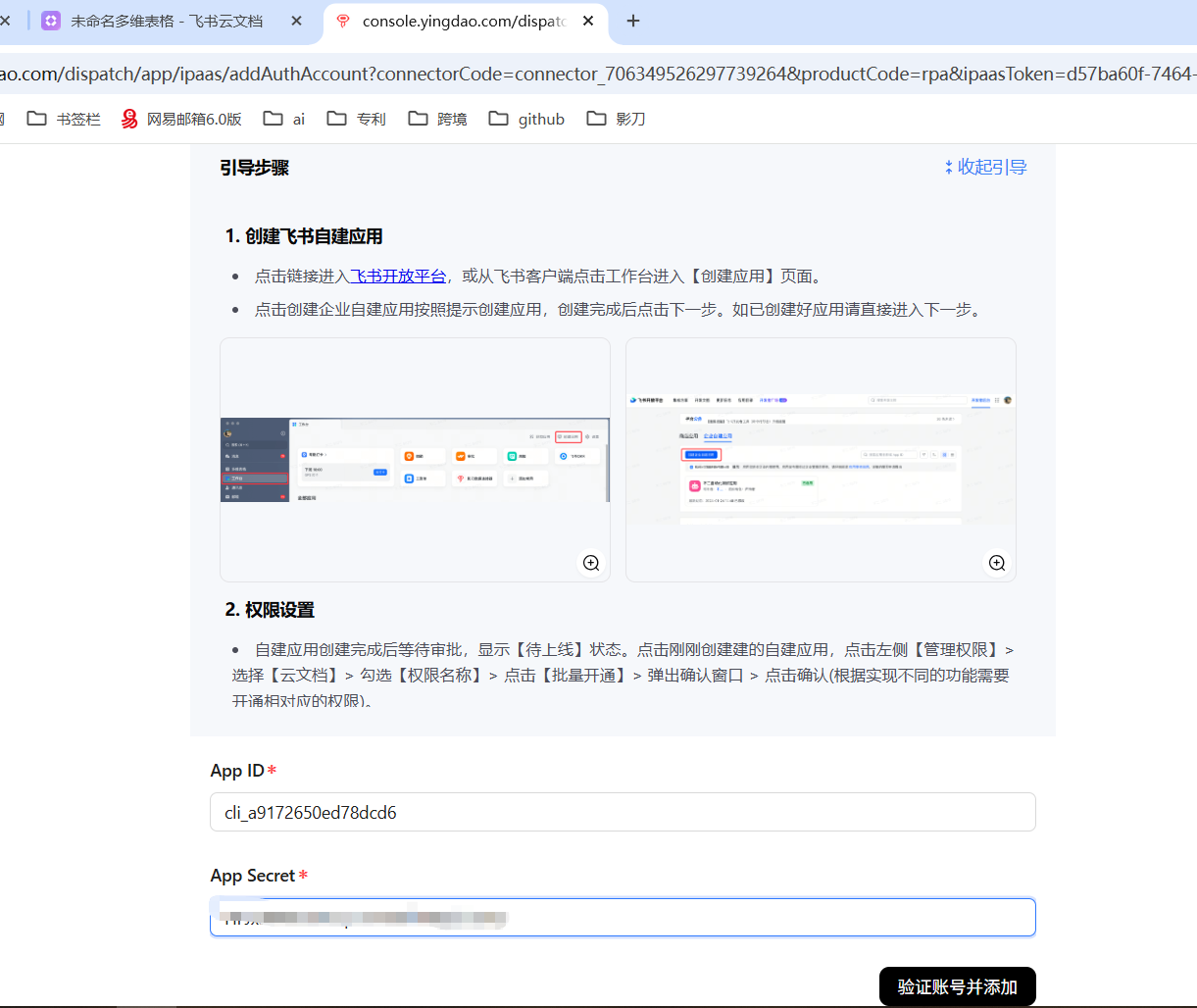
Task: Click the browser address bar URL
Action: click(598, 74)
